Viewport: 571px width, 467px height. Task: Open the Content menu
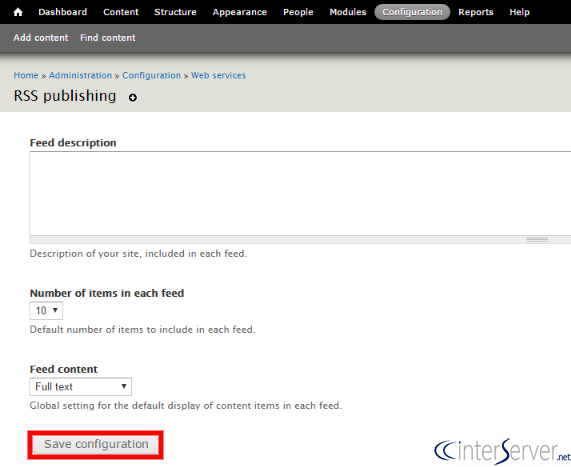pyautogui.click(x=121, y=12)
